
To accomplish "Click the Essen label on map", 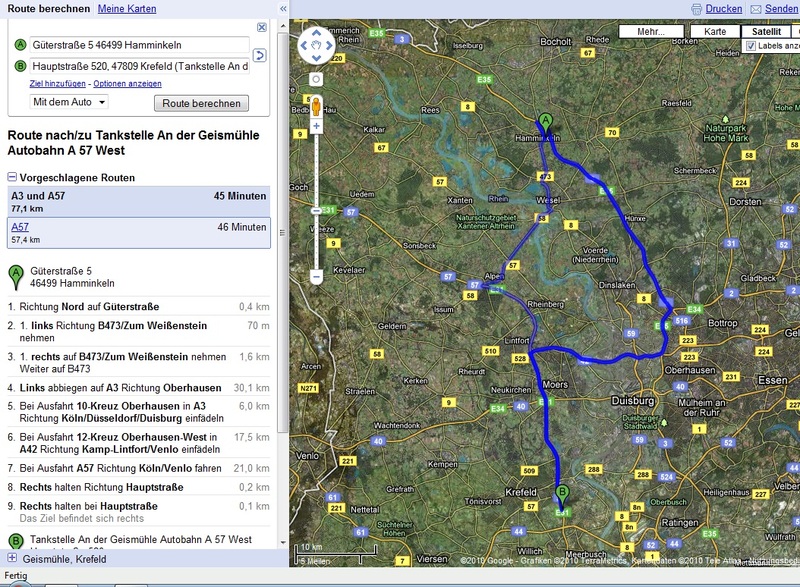I will (x=772, y=380).
